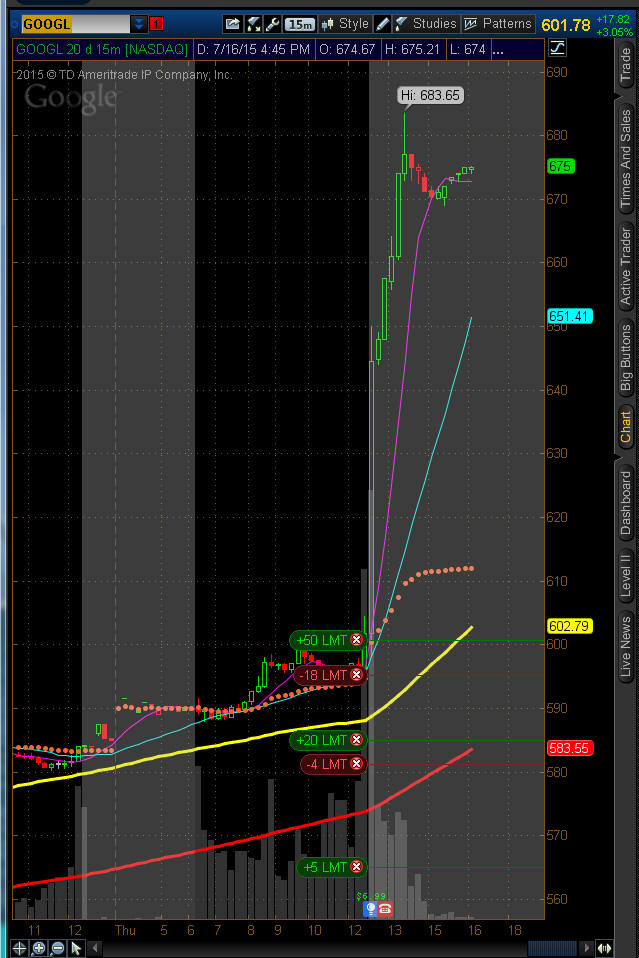Image resolution: width=639 pixels, height=958 pixels.
Task: Click the autoscale expand icon bottom right
Action: 604,948
